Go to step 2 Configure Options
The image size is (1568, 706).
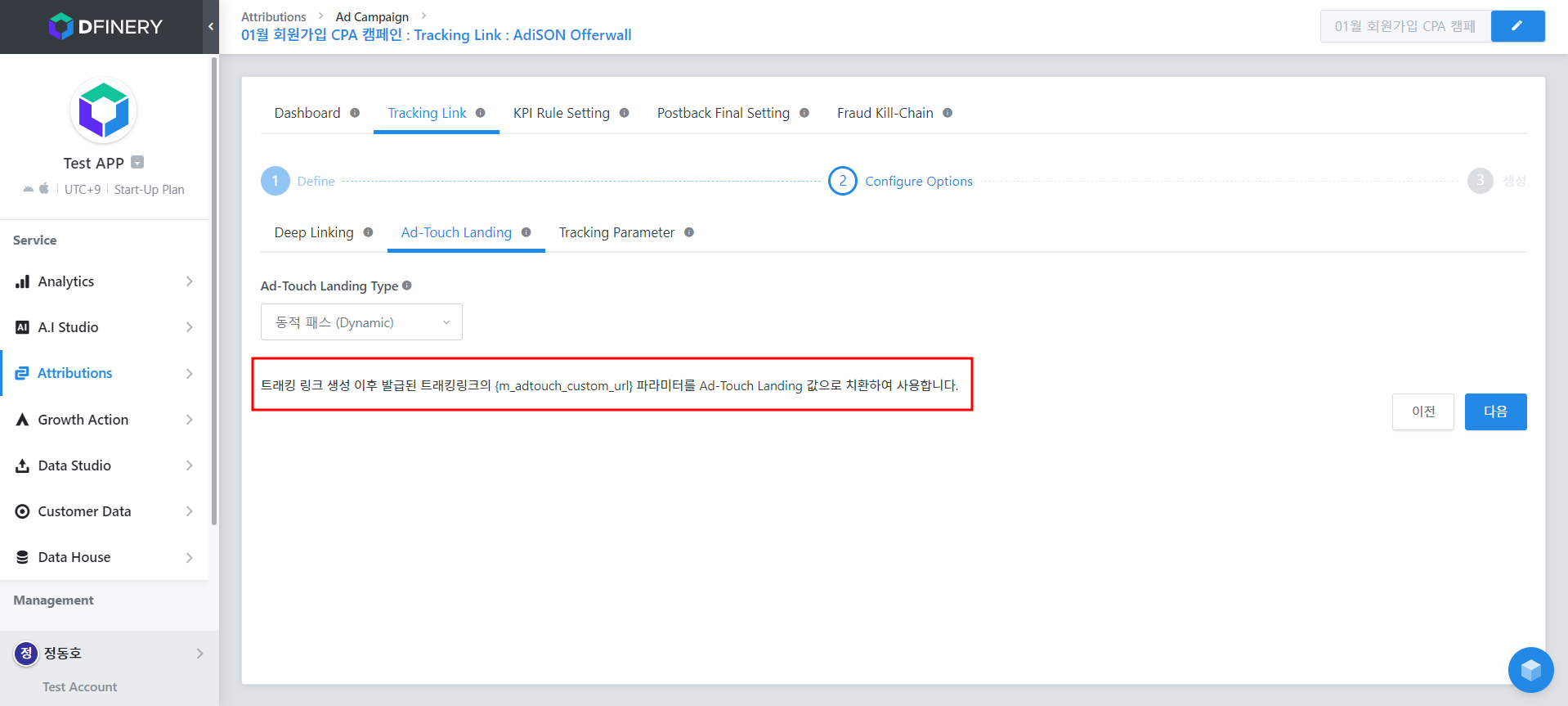[x=901, y=181]
